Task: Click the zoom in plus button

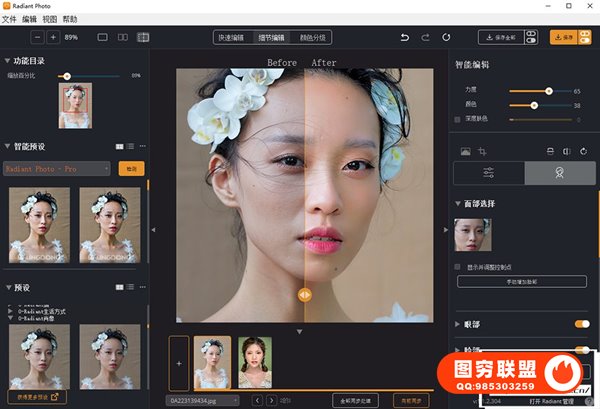Action: tap(53, 37)
